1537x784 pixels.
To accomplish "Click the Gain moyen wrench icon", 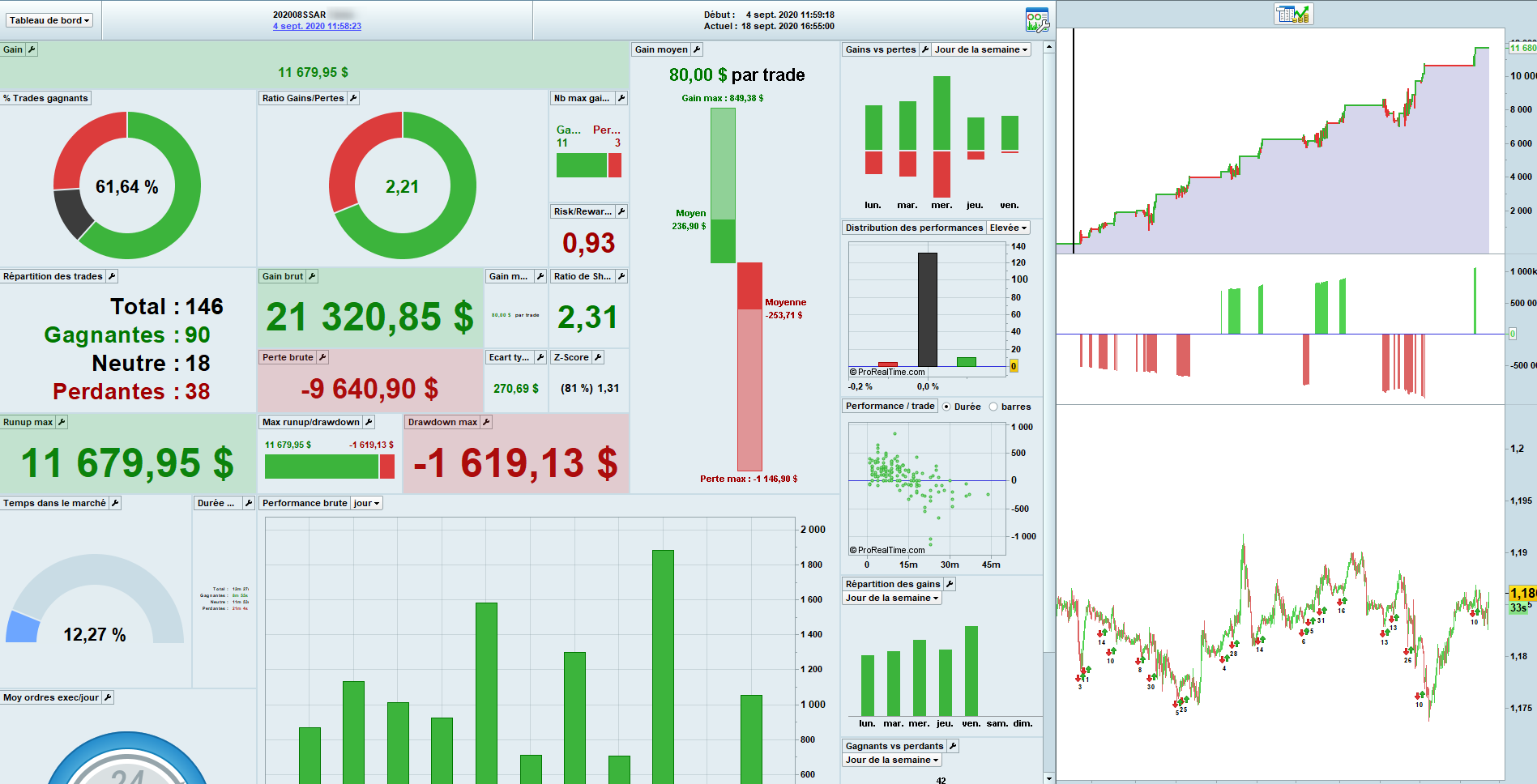I will point(697,49).
